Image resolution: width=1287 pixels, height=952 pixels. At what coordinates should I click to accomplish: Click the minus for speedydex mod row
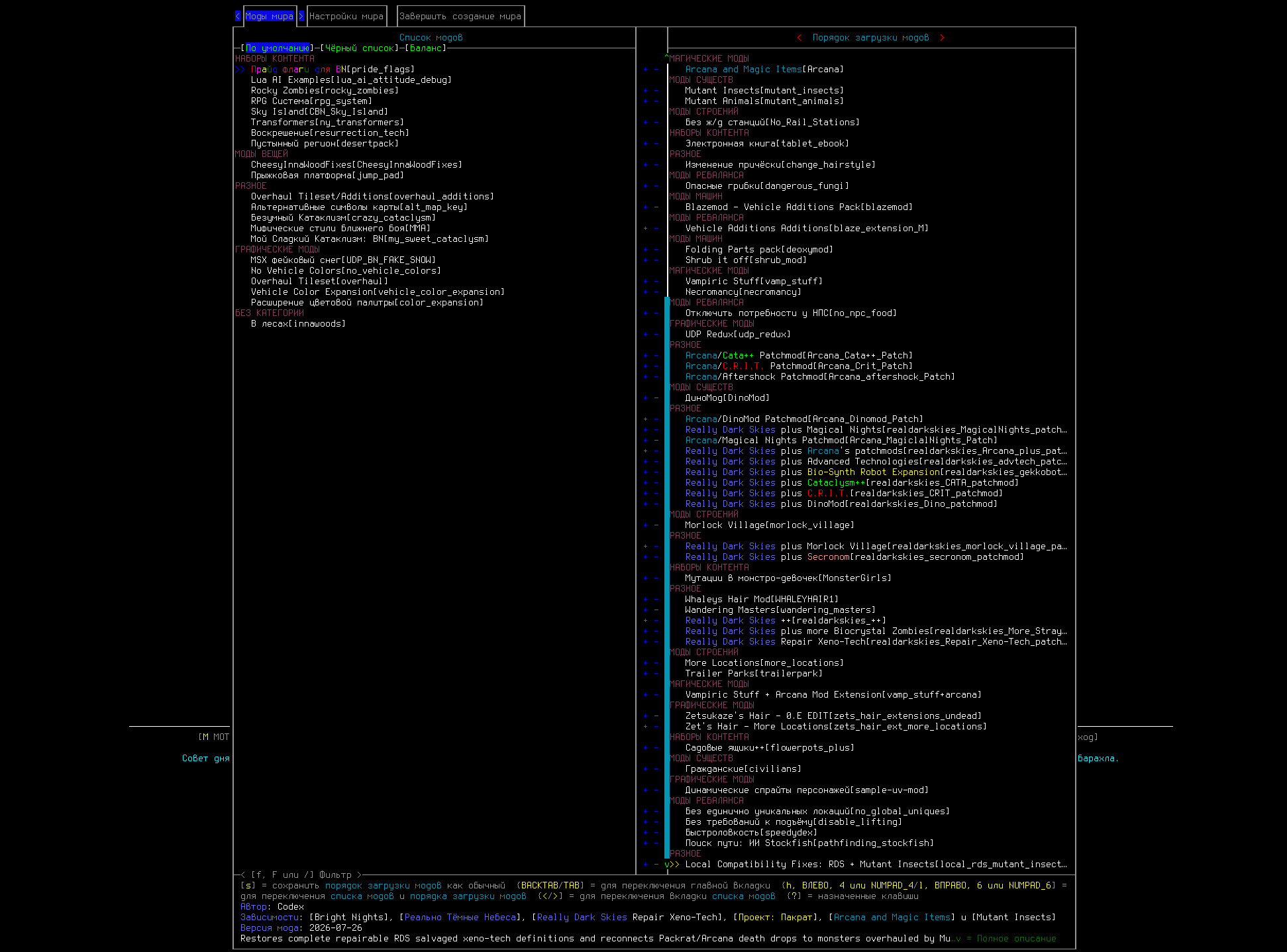pyautogui.click(x=656, y=833)
